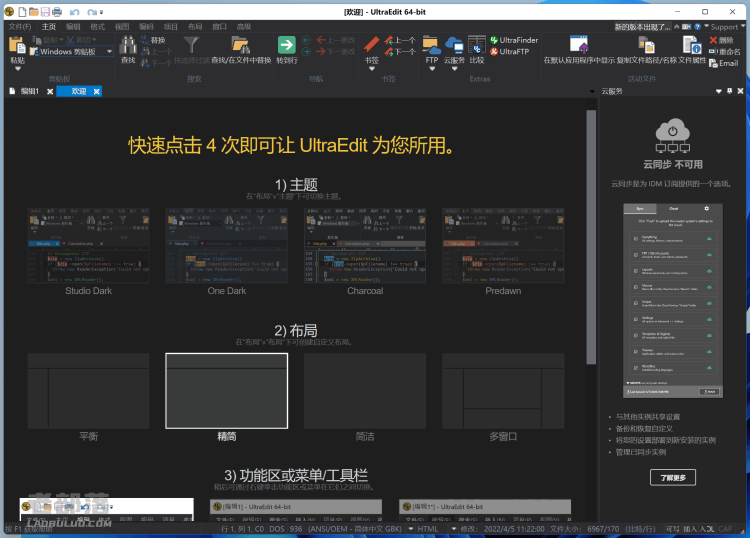The height and width of the screenshot is (538, 750).
Task: Click Show in Default Application icon
Action: click(x=579, y=45)
